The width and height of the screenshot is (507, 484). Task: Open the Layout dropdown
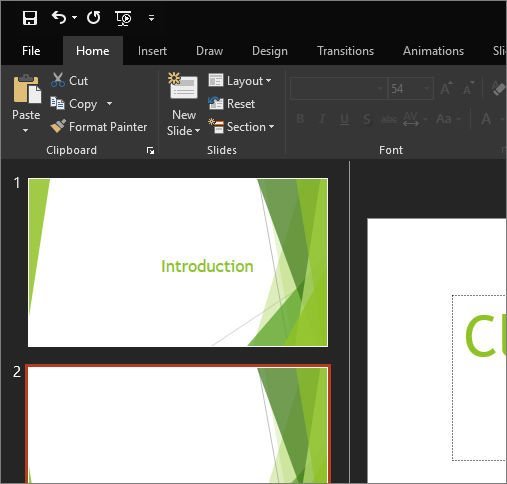tap(240, 81)
